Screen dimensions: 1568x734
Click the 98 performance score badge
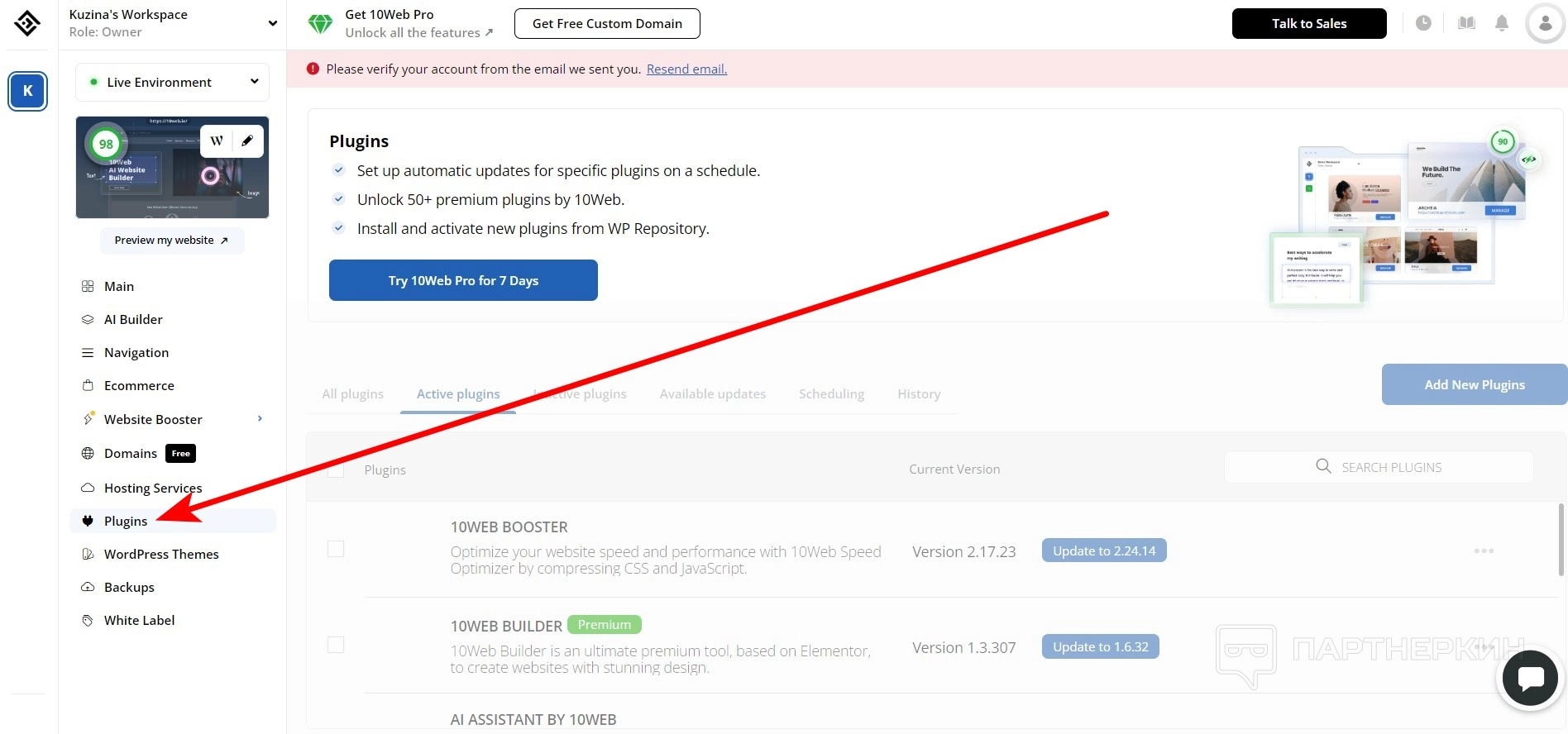[x=106, y=144]
